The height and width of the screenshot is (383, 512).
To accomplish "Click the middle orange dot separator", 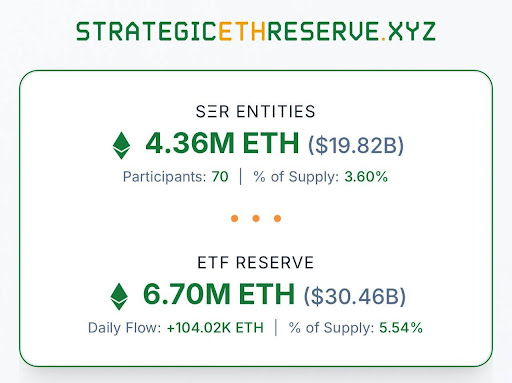I will point(256,218).
